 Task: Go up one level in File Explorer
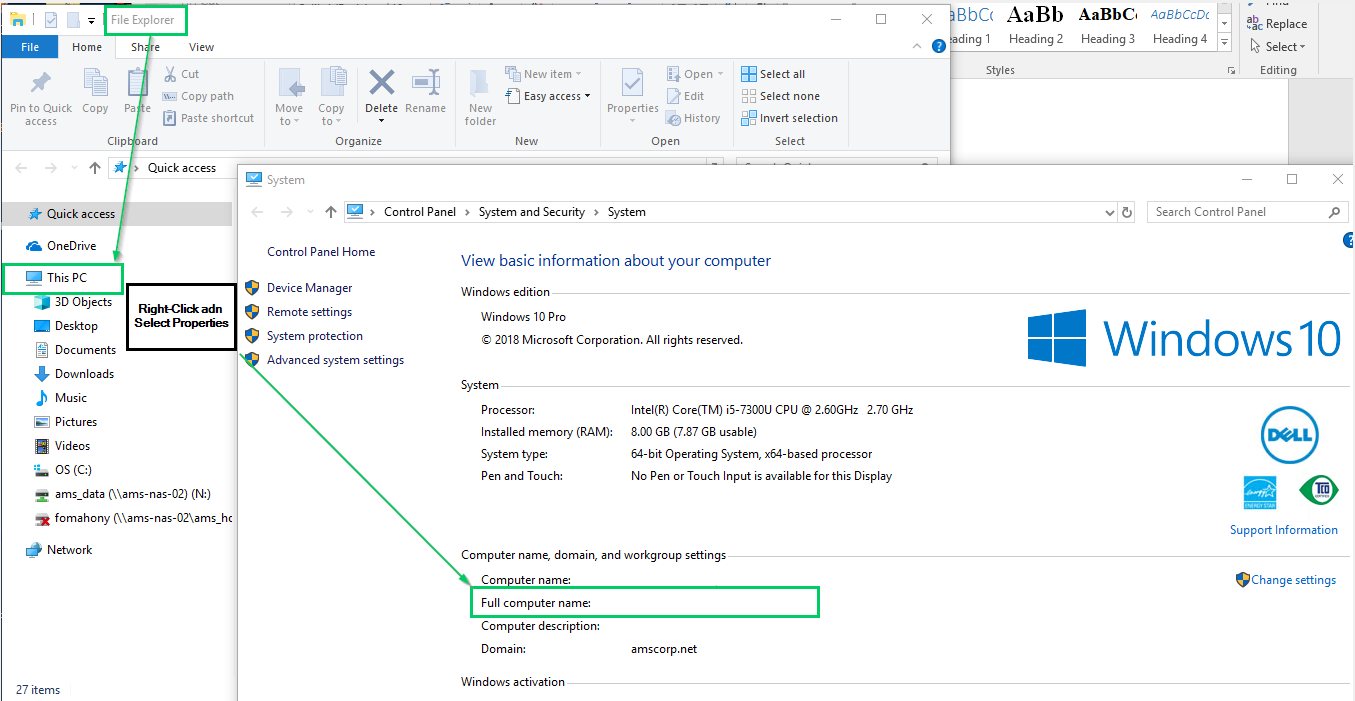(x=95, y=168)
